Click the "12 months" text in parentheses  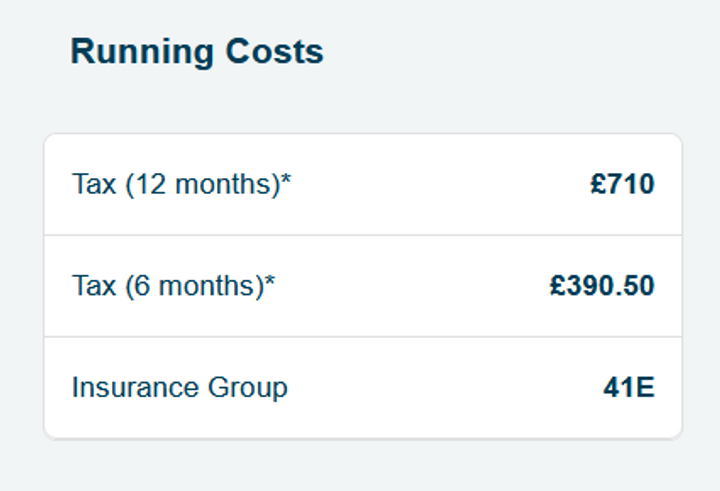click(202, 184)
